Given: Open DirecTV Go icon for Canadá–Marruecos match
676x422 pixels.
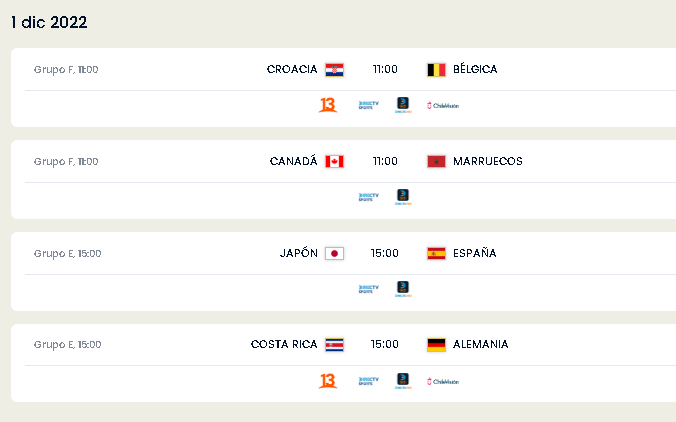Looking at the screenshot, I should pyautogui.click(x=403, y=197).
